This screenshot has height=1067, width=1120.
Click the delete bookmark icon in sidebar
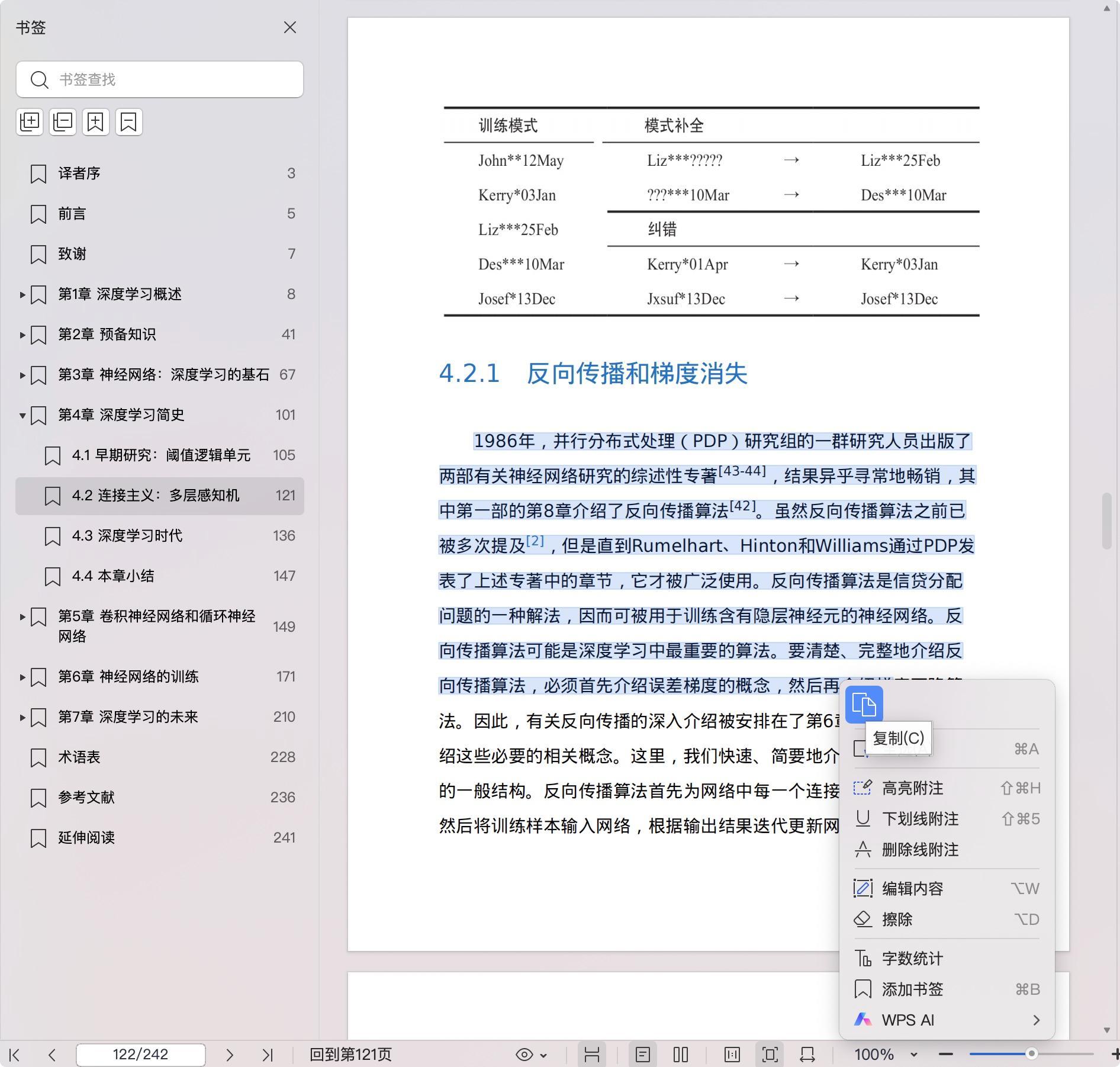pyautogui.click(x=129, y=122)
